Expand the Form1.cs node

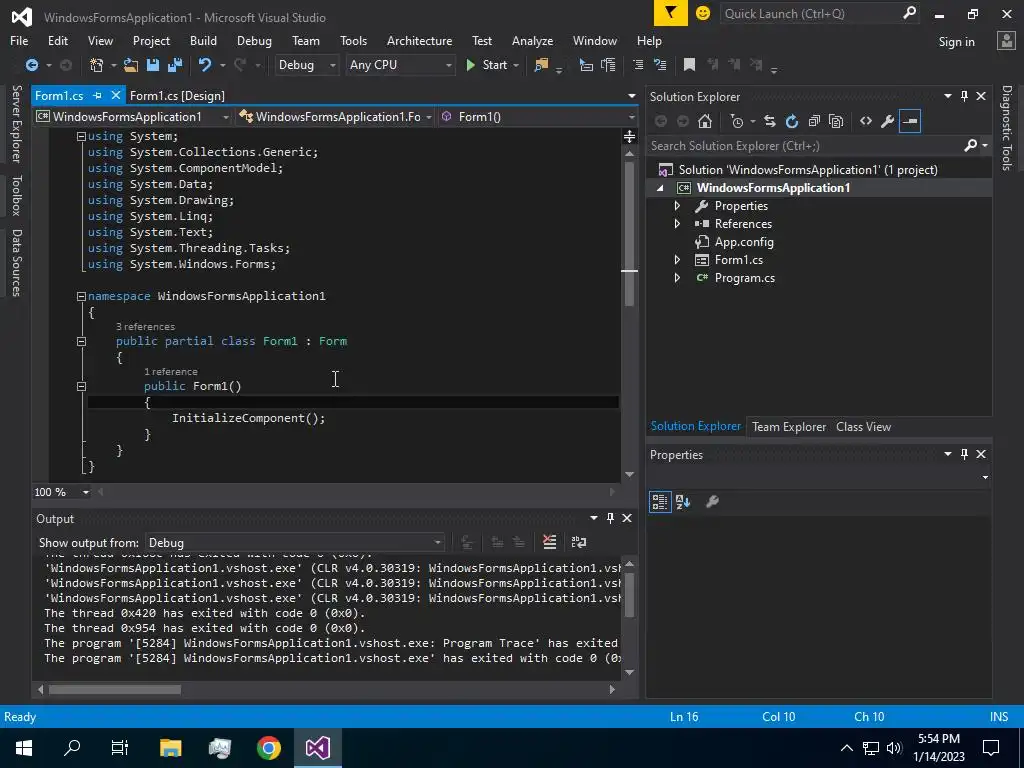point(677,260)
